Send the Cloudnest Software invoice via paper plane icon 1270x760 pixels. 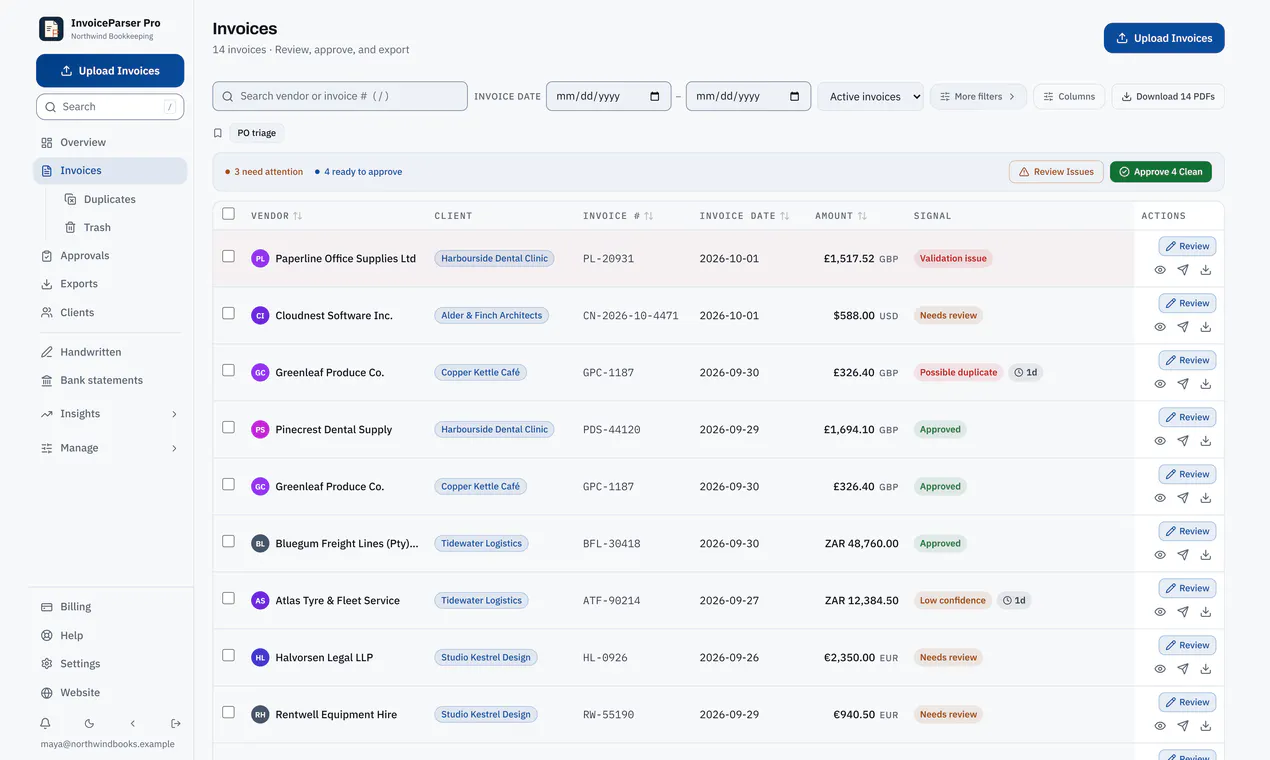pyautogui.click(x=1183, y=327)
